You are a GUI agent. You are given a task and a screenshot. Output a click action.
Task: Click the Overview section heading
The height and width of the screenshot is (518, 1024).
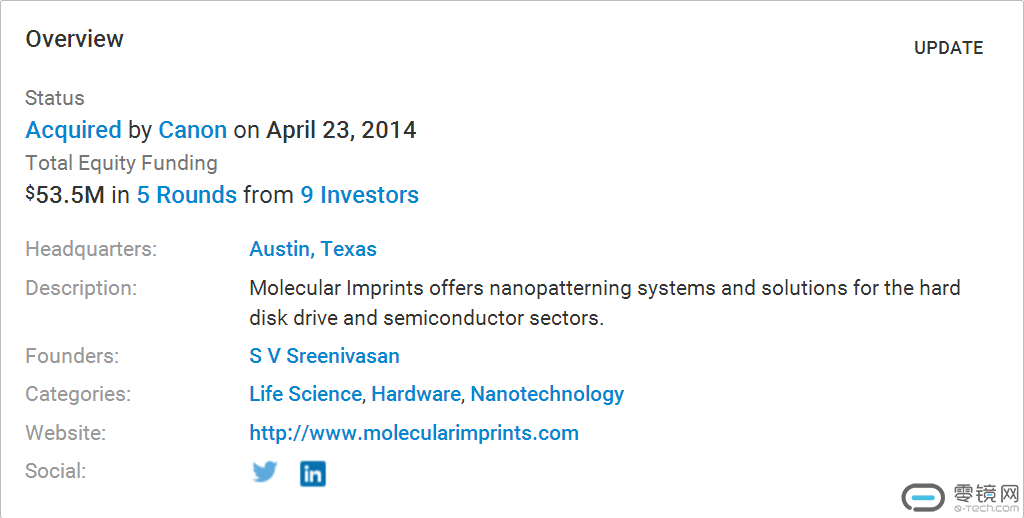pos(75,39)
